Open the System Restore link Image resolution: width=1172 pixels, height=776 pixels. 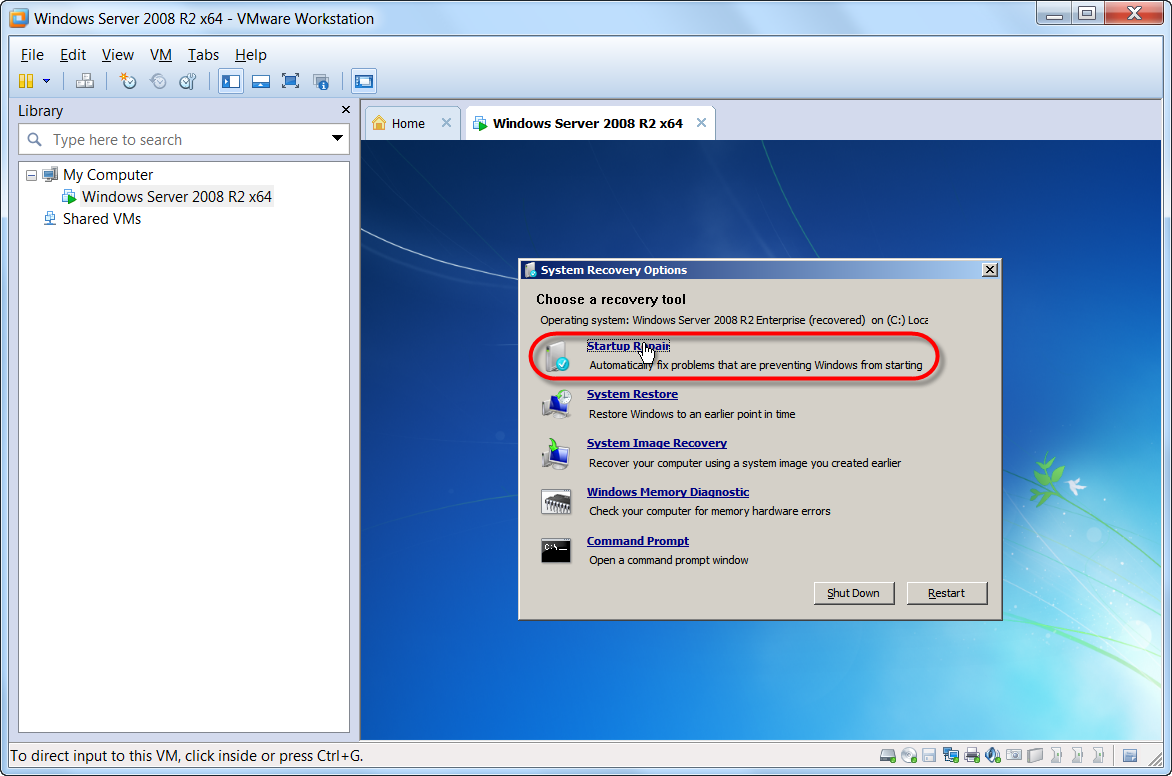click(632, 394)
